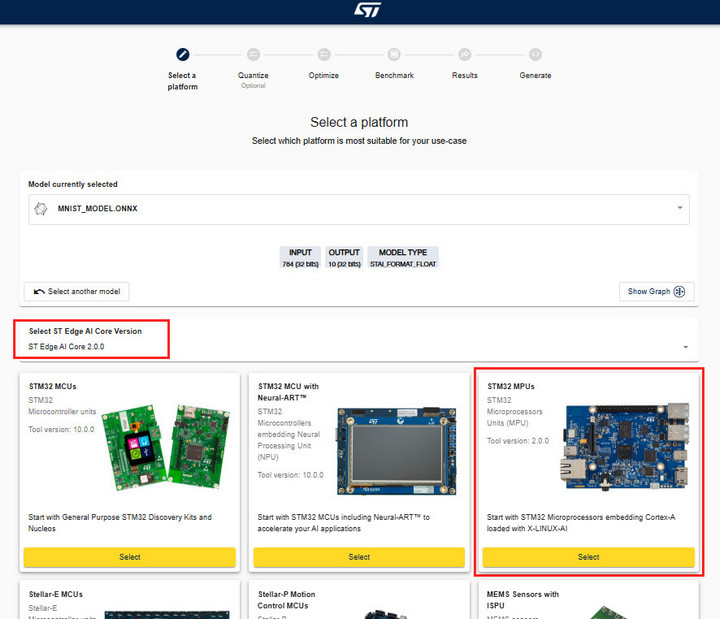
Task: Click the Select another model button
Action: (x=77, y=292)
